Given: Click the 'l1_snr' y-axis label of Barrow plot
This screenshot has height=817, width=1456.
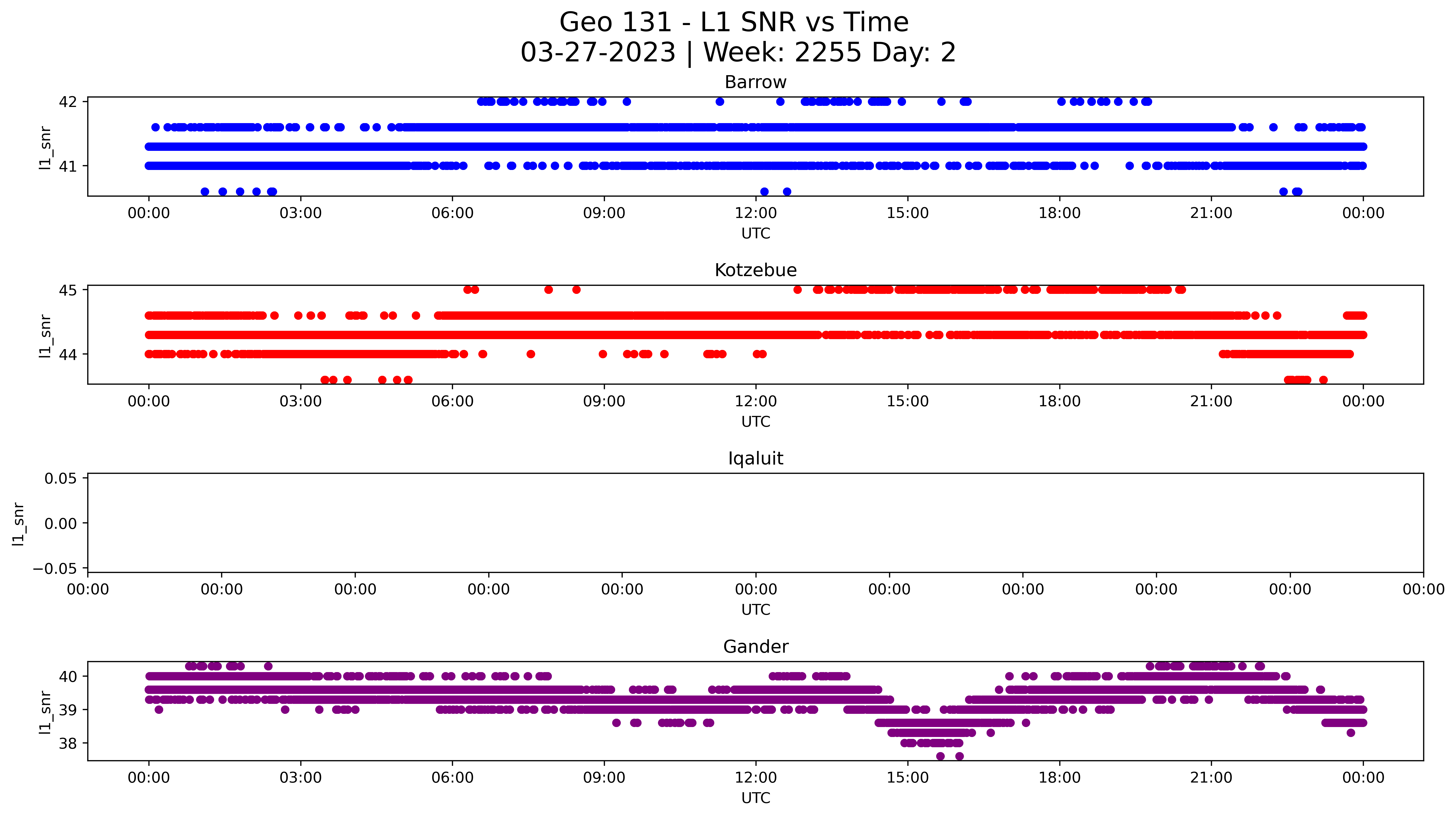Looking at the screenshot, I should [x=45, y=148].
